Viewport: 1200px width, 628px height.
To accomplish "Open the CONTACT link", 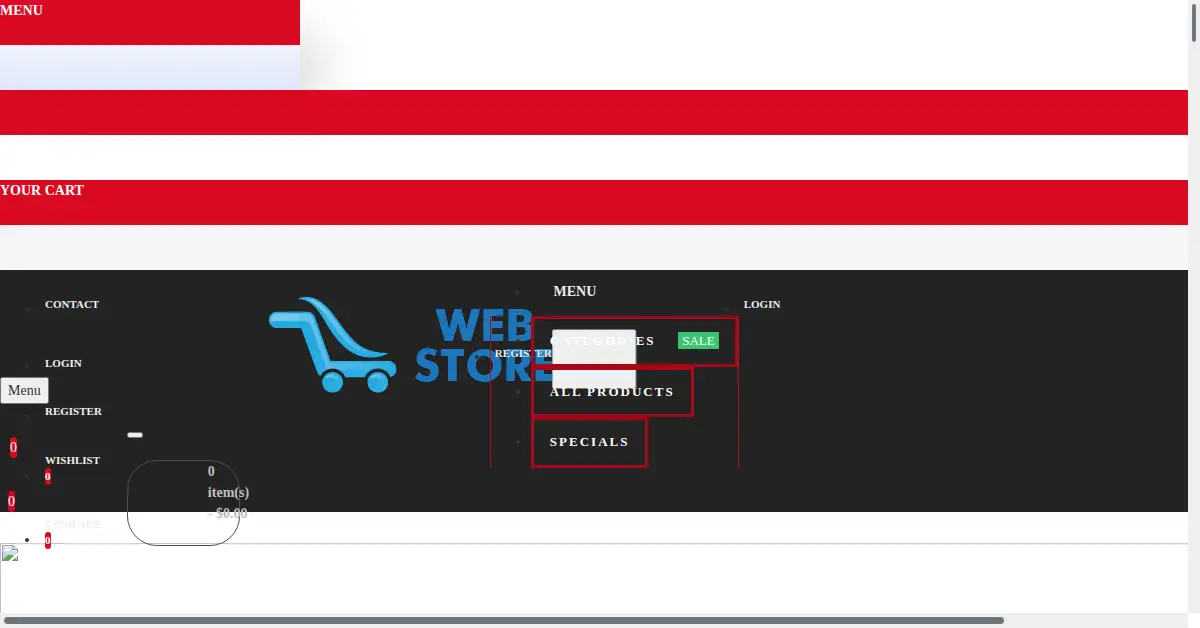I will pos(72,304).
